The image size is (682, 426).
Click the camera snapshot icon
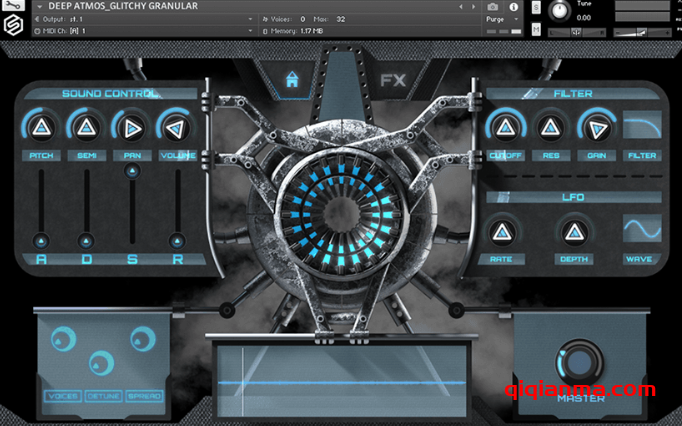492,6
